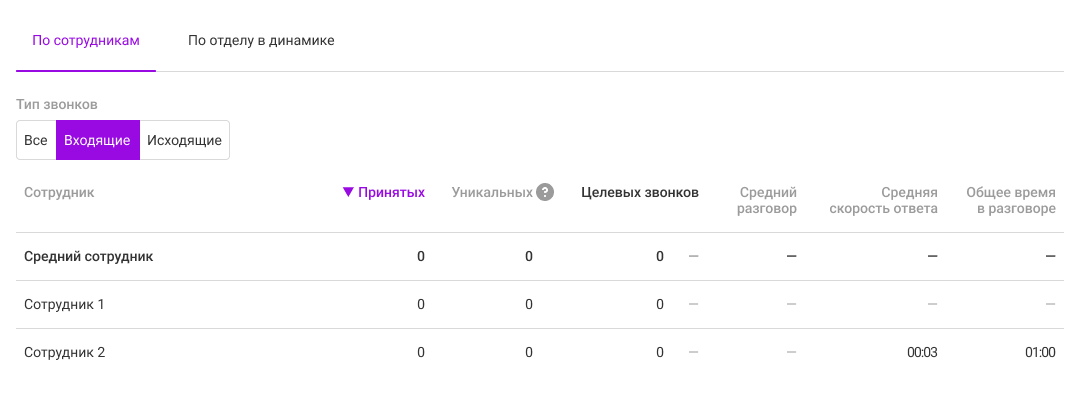Sort by Общее время в разговоре
This screenshot has width=1080, height=400.
(1010, 200)
